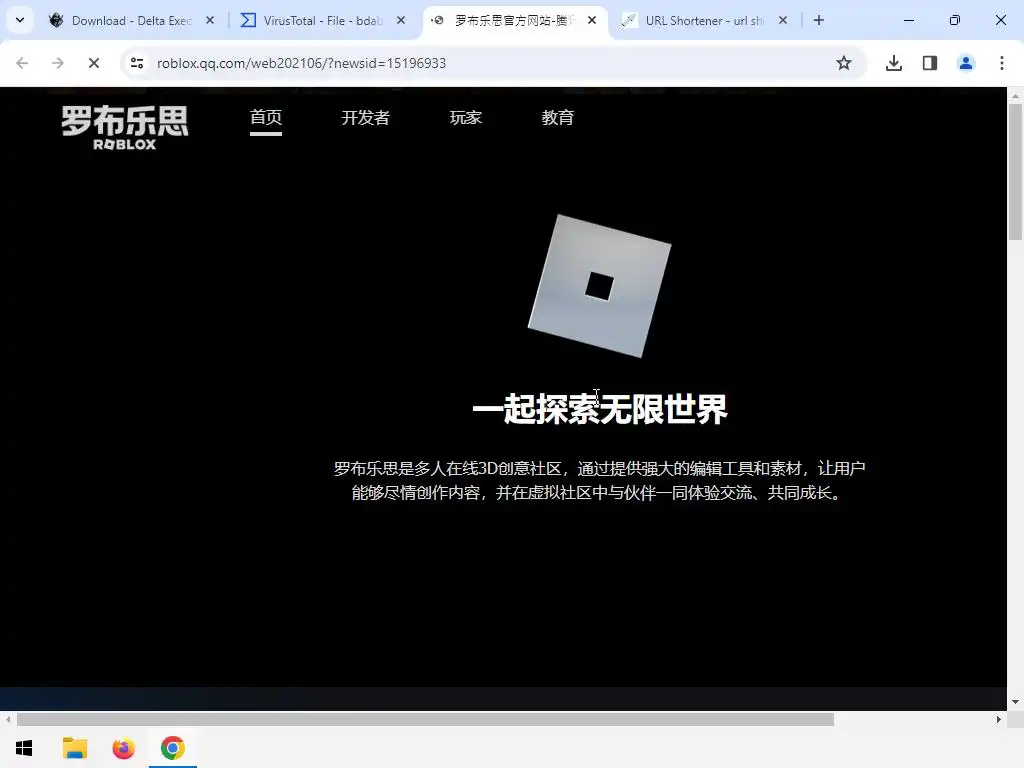
Task: Open a new tab with plus button
Action: (x=819, y=20)
